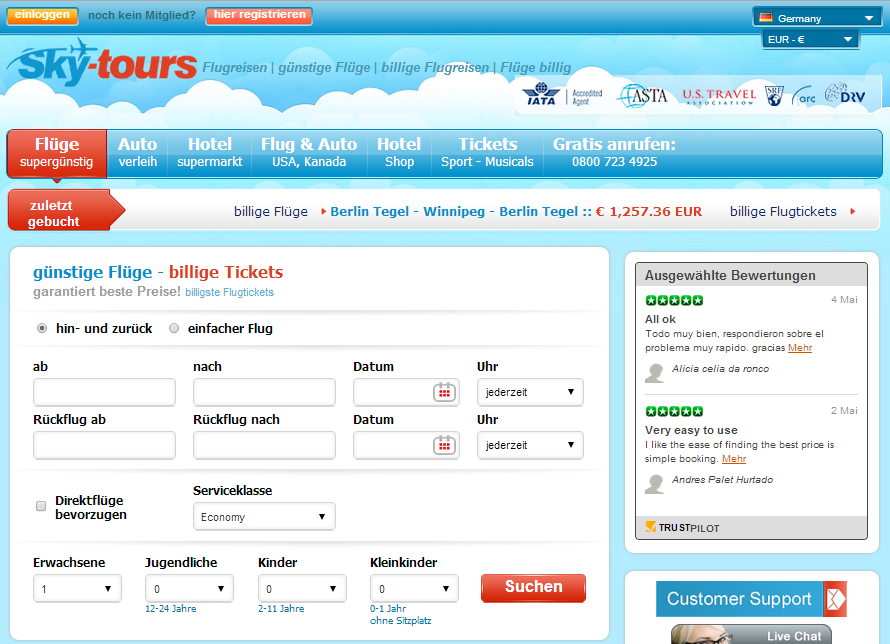Viewport: 890px width, 644px height.
Task: Open the Kinder count dropdown
Action: click(302, 588)
